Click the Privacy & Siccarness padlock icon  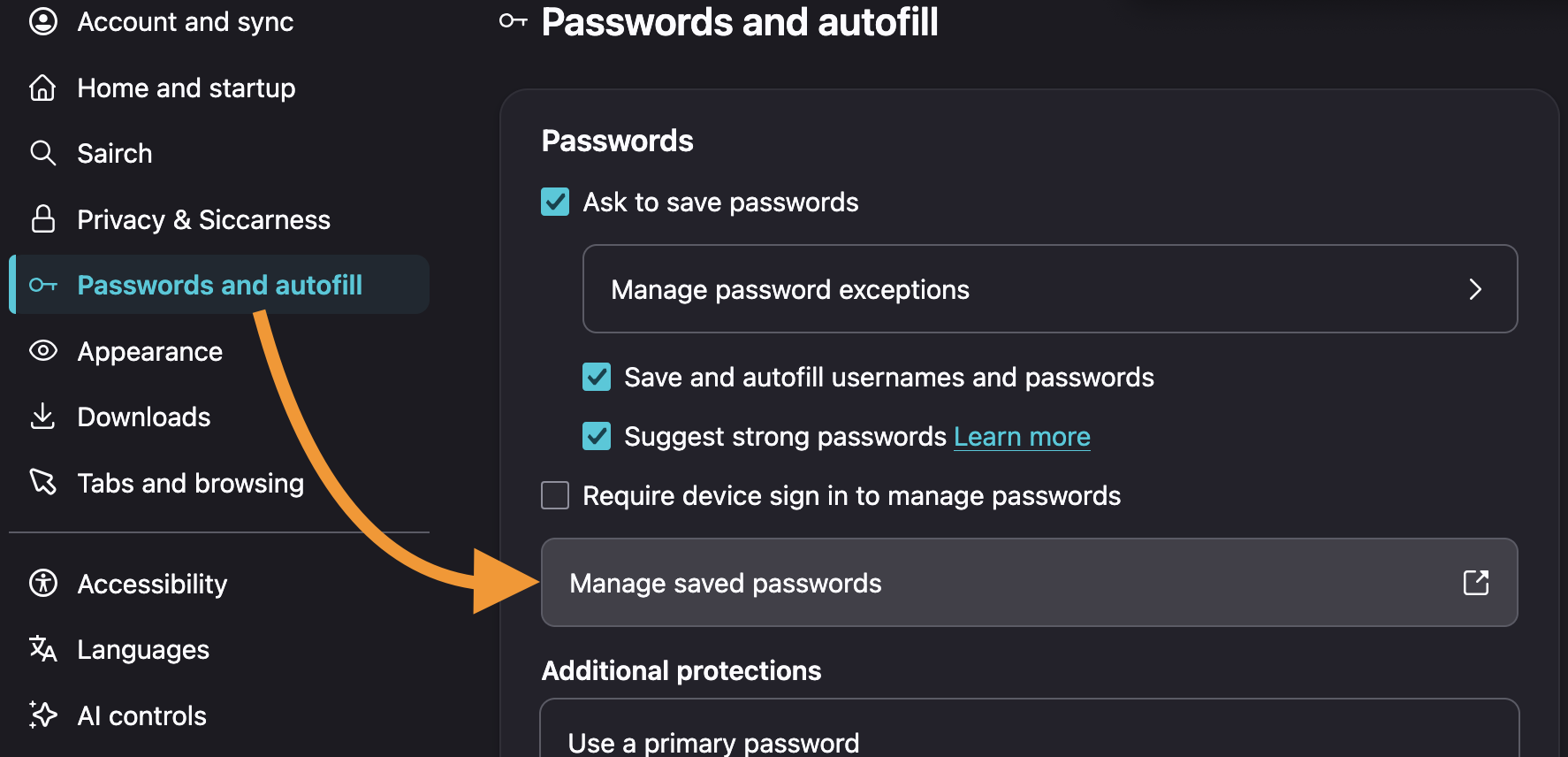pyautogui.click(x=43, y=218)
